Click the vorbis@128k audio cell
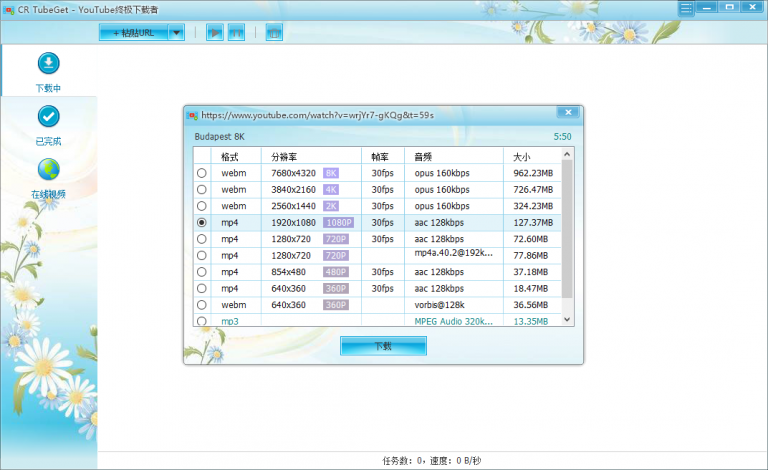 tap(439, 305)
